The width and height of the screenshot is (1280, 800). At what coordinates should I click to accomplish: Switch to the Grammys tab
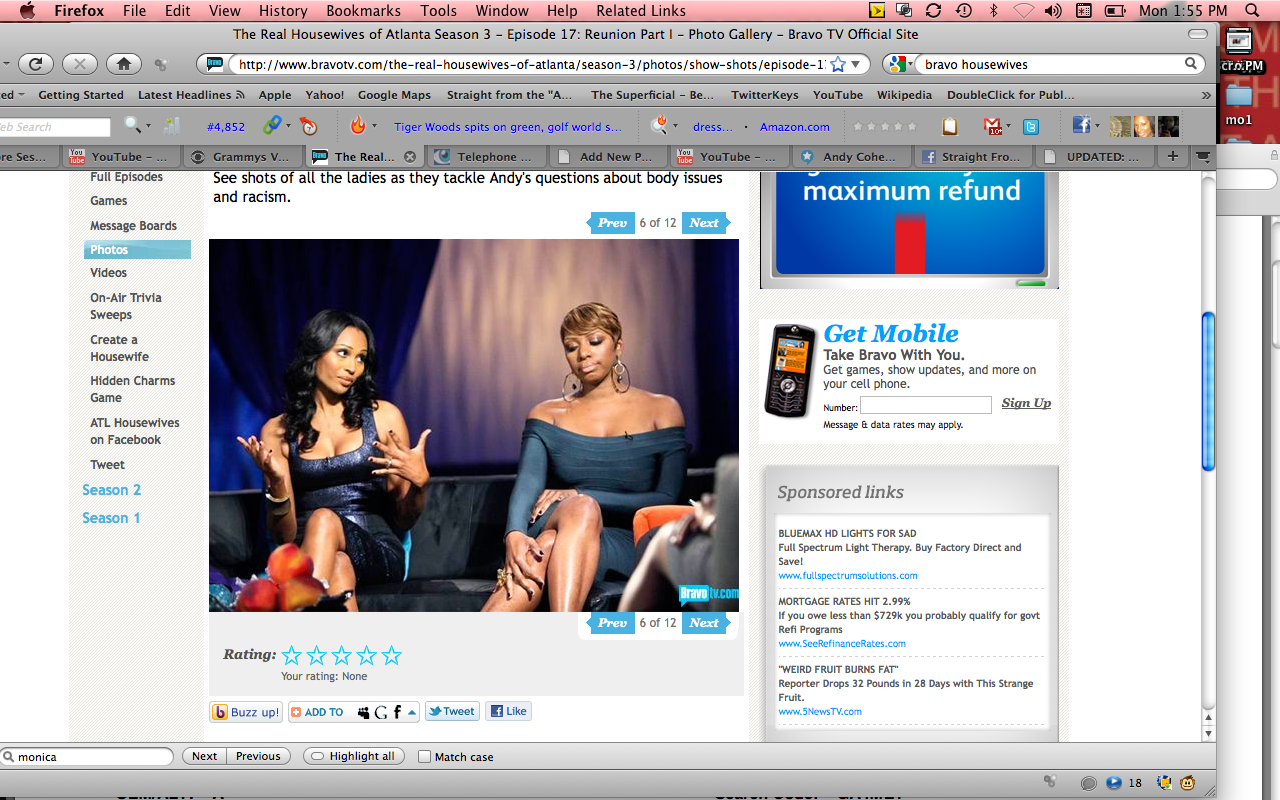tap(242, 157)
